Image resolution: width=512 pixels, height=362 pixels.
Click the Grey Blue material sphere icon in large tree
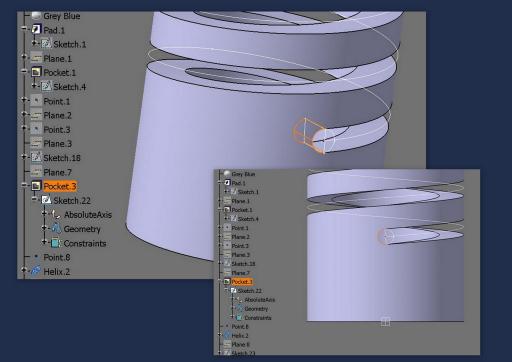point(36,16)
